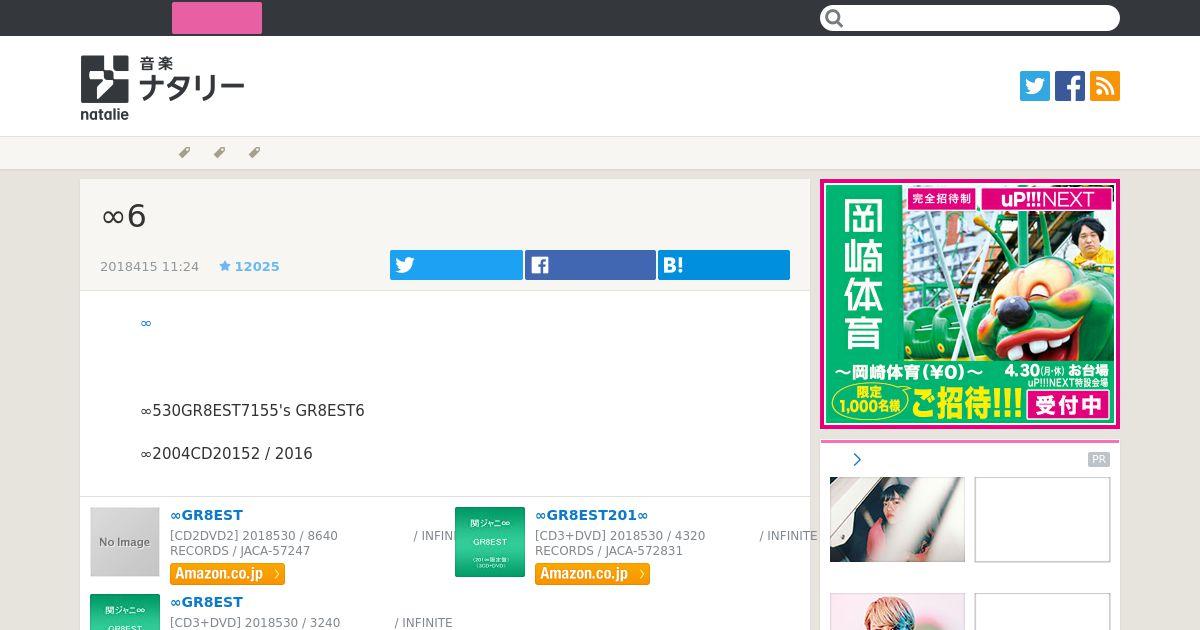Click Amazon.co.jp button under JACA-57247
The height and width of the screenshot is (630, 1200).
pyautogui.click(x=227, y=574)
